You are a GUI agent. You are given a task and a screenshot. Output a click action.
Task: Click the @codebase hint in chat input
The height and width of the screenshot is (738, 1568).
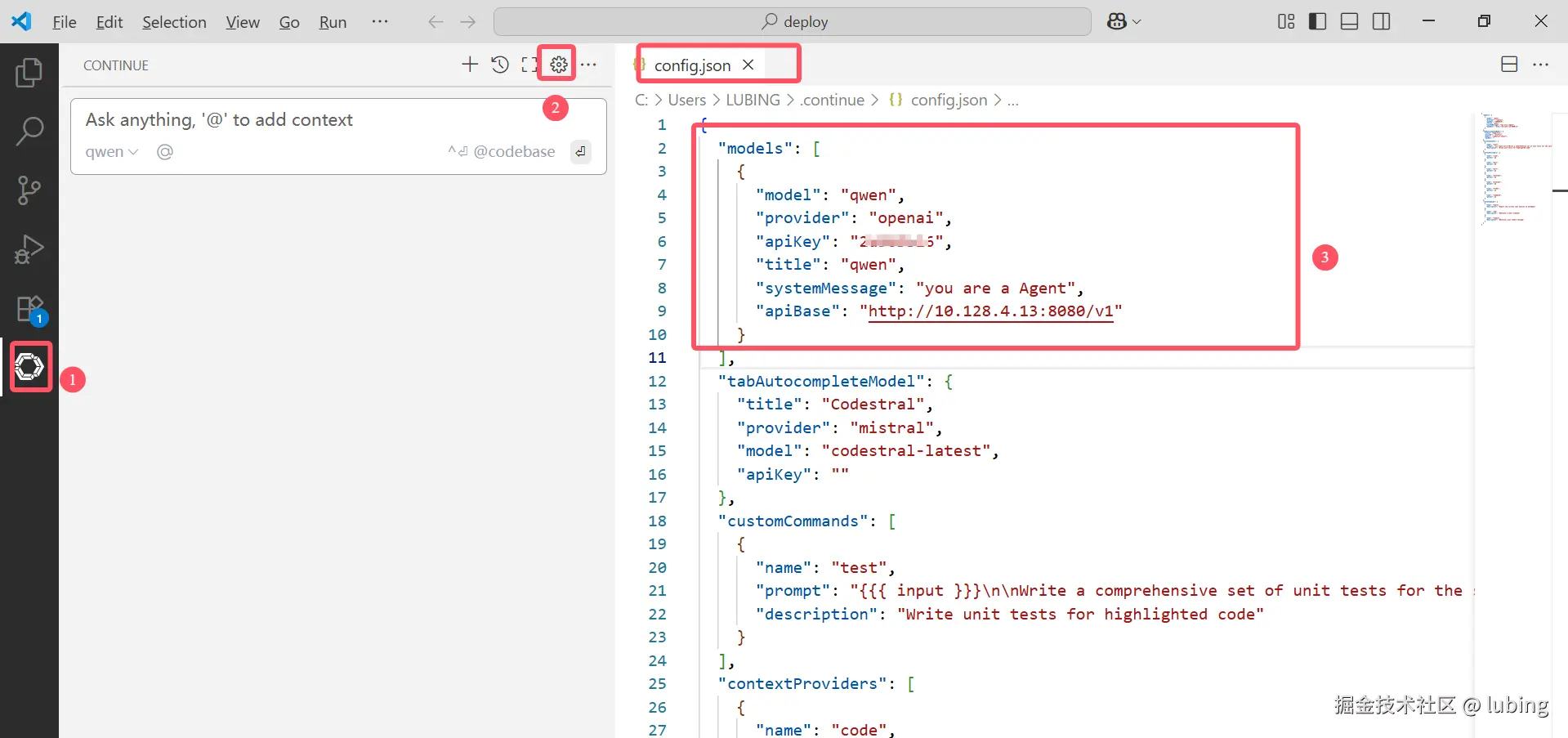(514, 152)
